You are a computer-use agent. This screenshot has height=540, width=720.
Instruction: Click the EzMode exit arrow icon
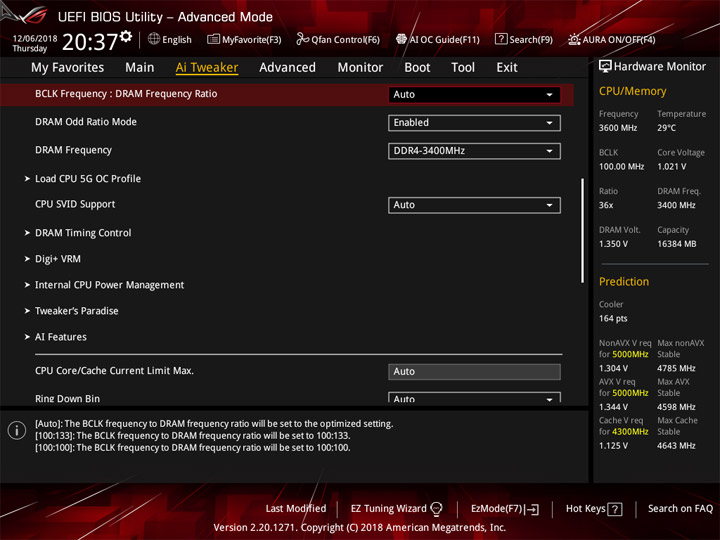(532, 509)
